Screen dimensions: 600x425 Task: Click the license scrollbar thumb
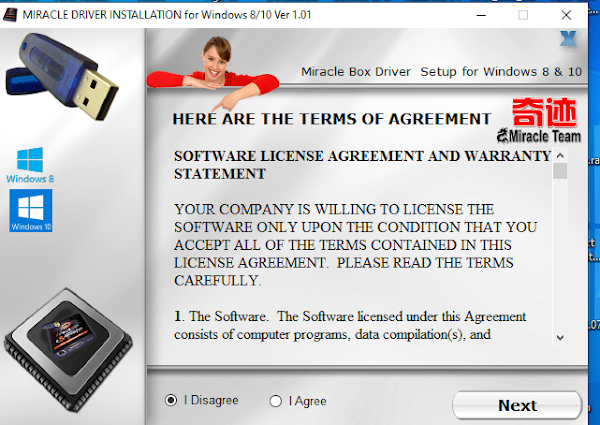tap(560, 171)
